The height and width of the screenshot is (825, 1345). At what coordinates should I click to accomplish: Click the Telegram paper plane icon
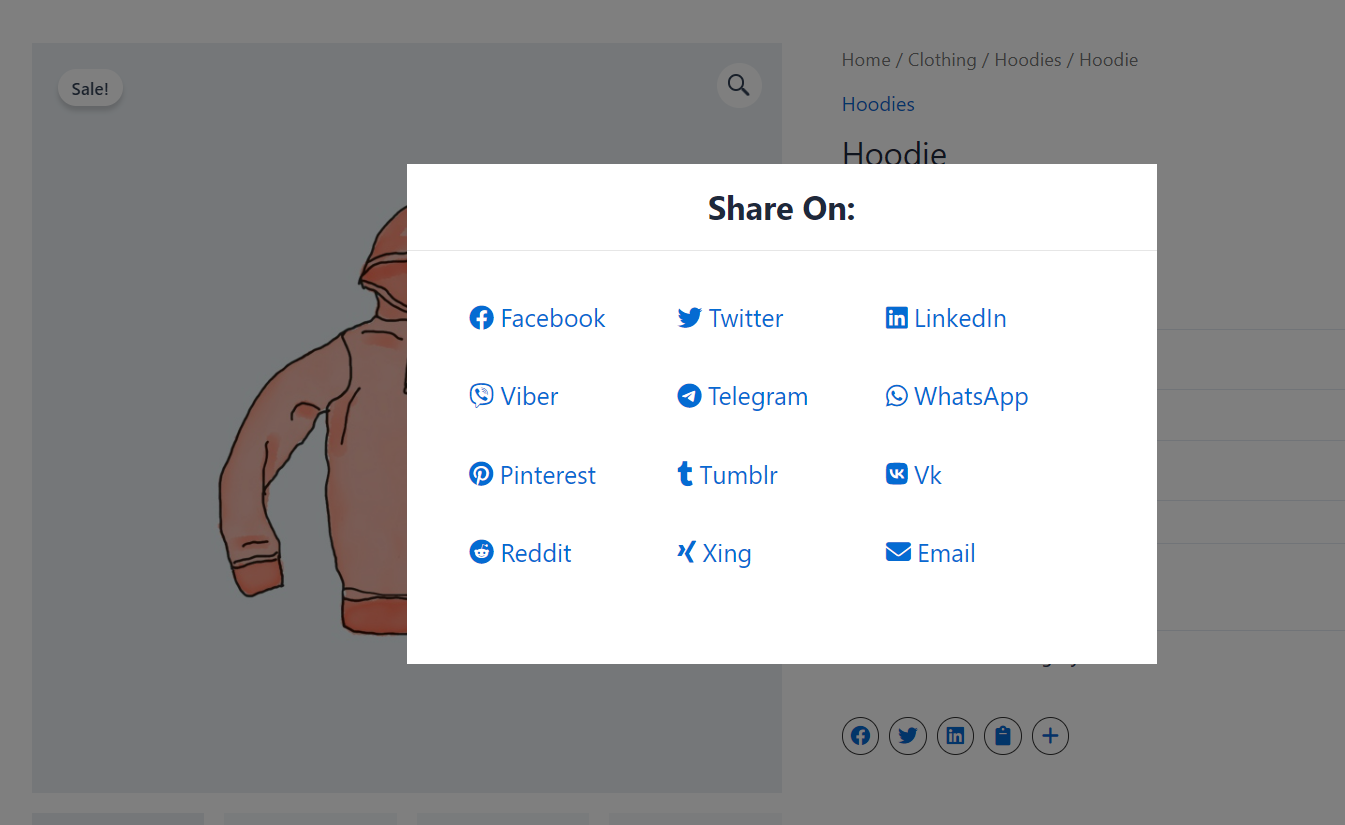point(689,396)
